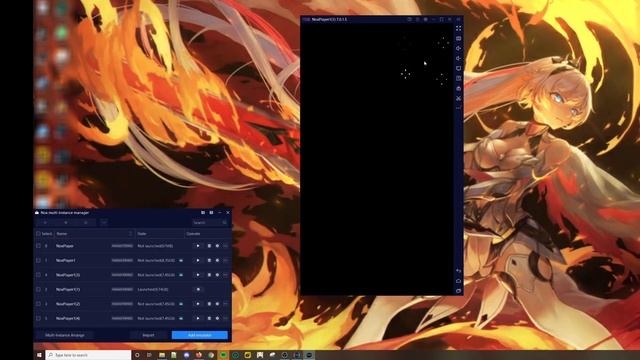Viewport: 640px width, 360px height.
Task: Tick checkbox for NoxPlayer1(3) row
Action: (38, 275)
